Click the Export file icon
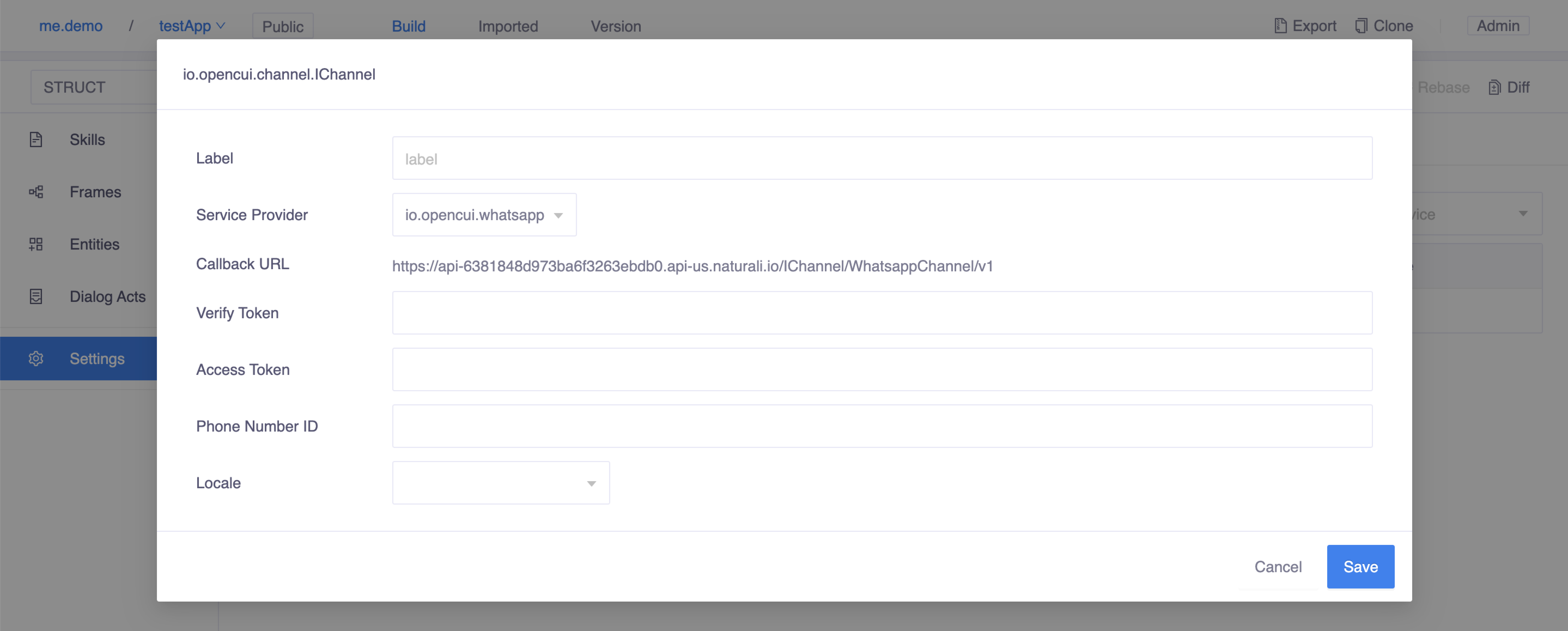The height and width of the screenshot is (631, 1568). pyautogui.click(x=1281, y=26)
